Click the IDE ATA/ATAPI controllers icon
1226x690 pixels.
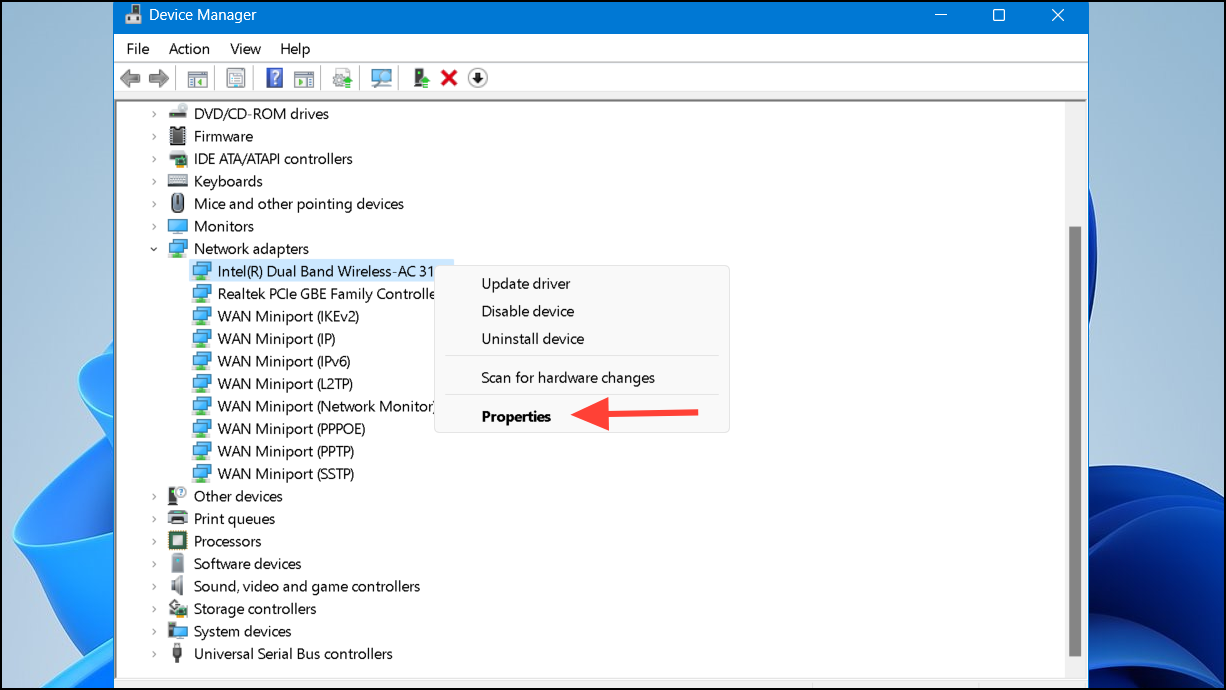[x=178, y=159]
